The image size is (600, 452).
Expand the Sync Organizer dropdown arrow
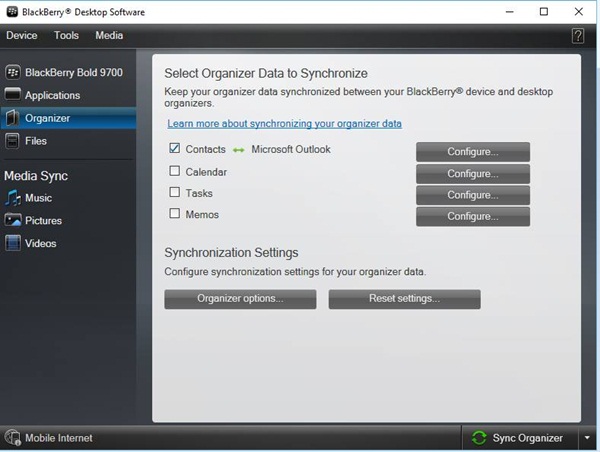pos(587,438)
